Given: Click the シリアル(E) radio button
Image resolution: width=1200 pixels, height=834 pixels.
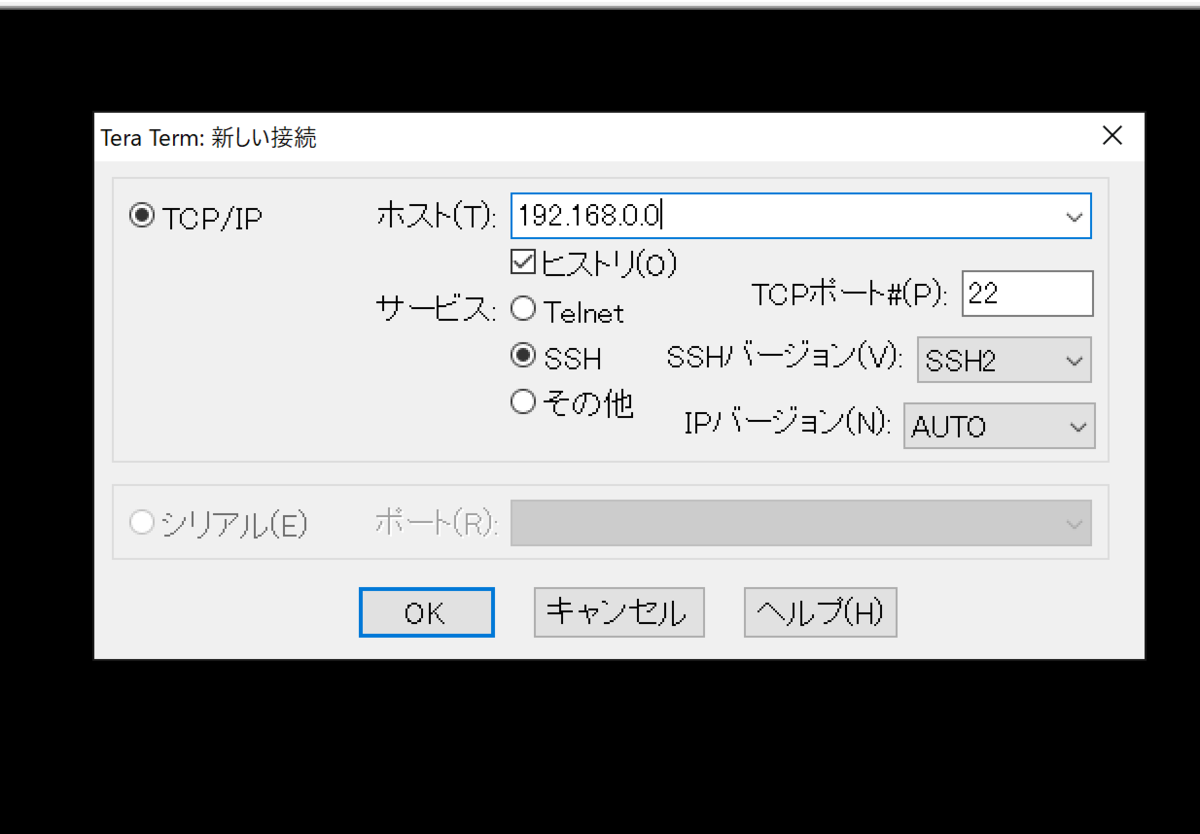Looking at the screenshot, I should coord(141,521).
